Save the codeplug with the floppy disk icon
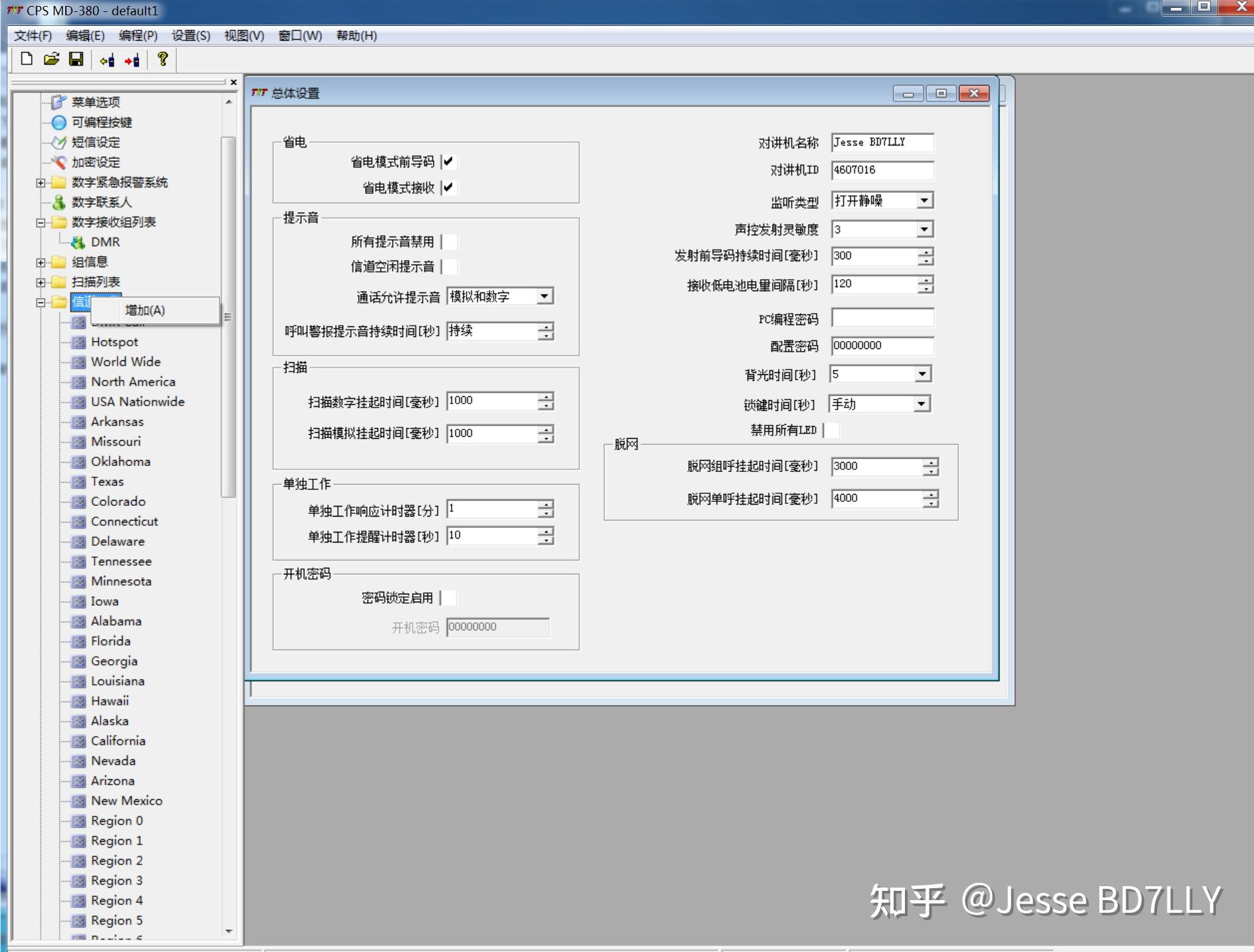 pos(76,60)
